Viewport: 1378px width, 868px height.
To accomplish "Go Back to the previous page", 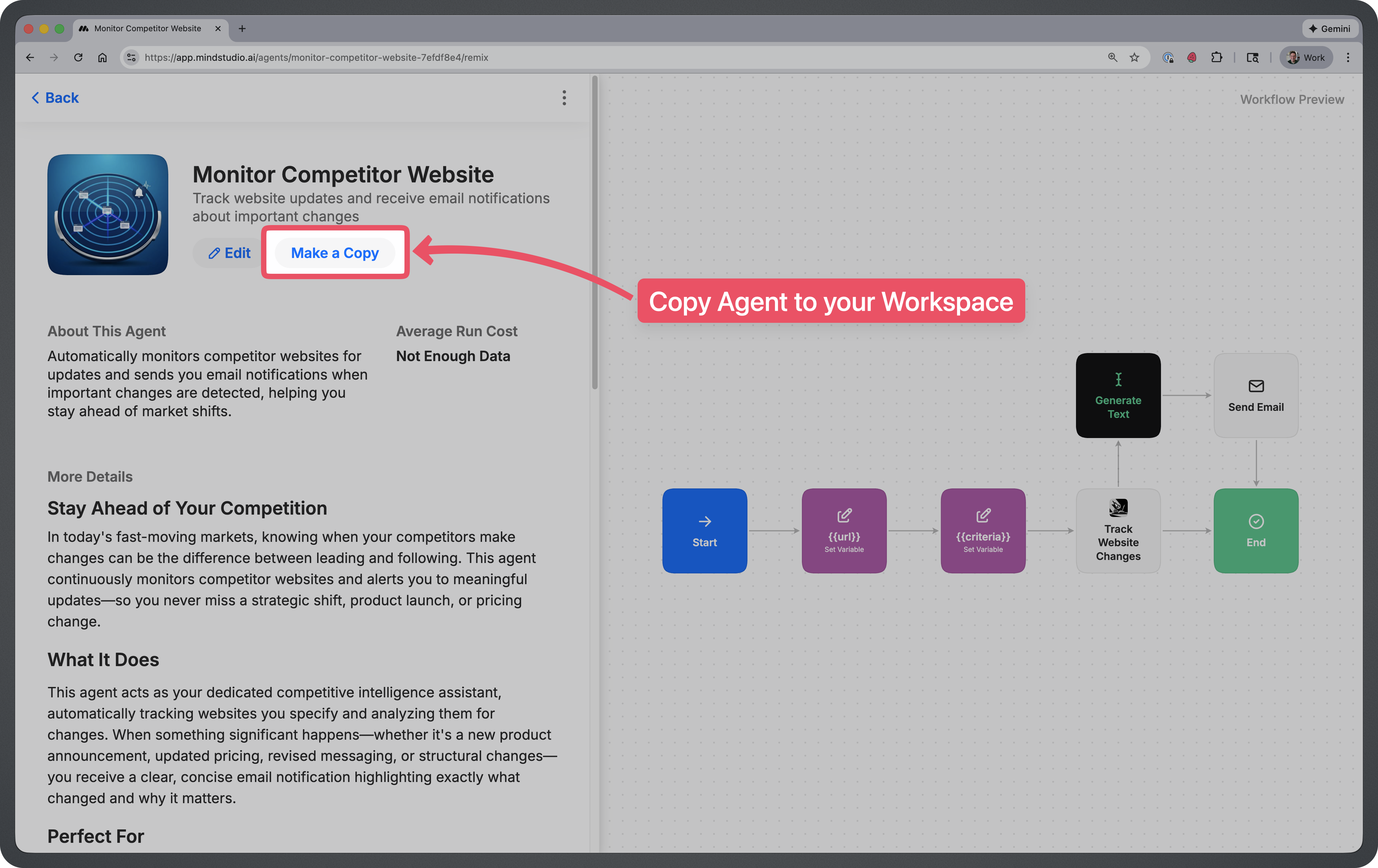I will click(x=54, y=97).
